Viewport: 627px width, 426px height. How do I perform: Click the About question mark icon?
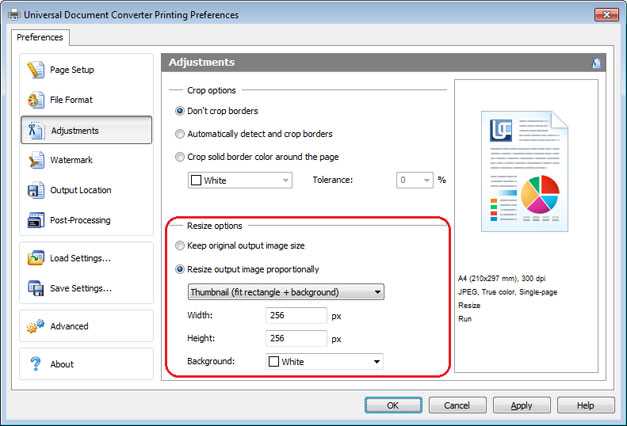pyautogui.click(x=36, y=364)
